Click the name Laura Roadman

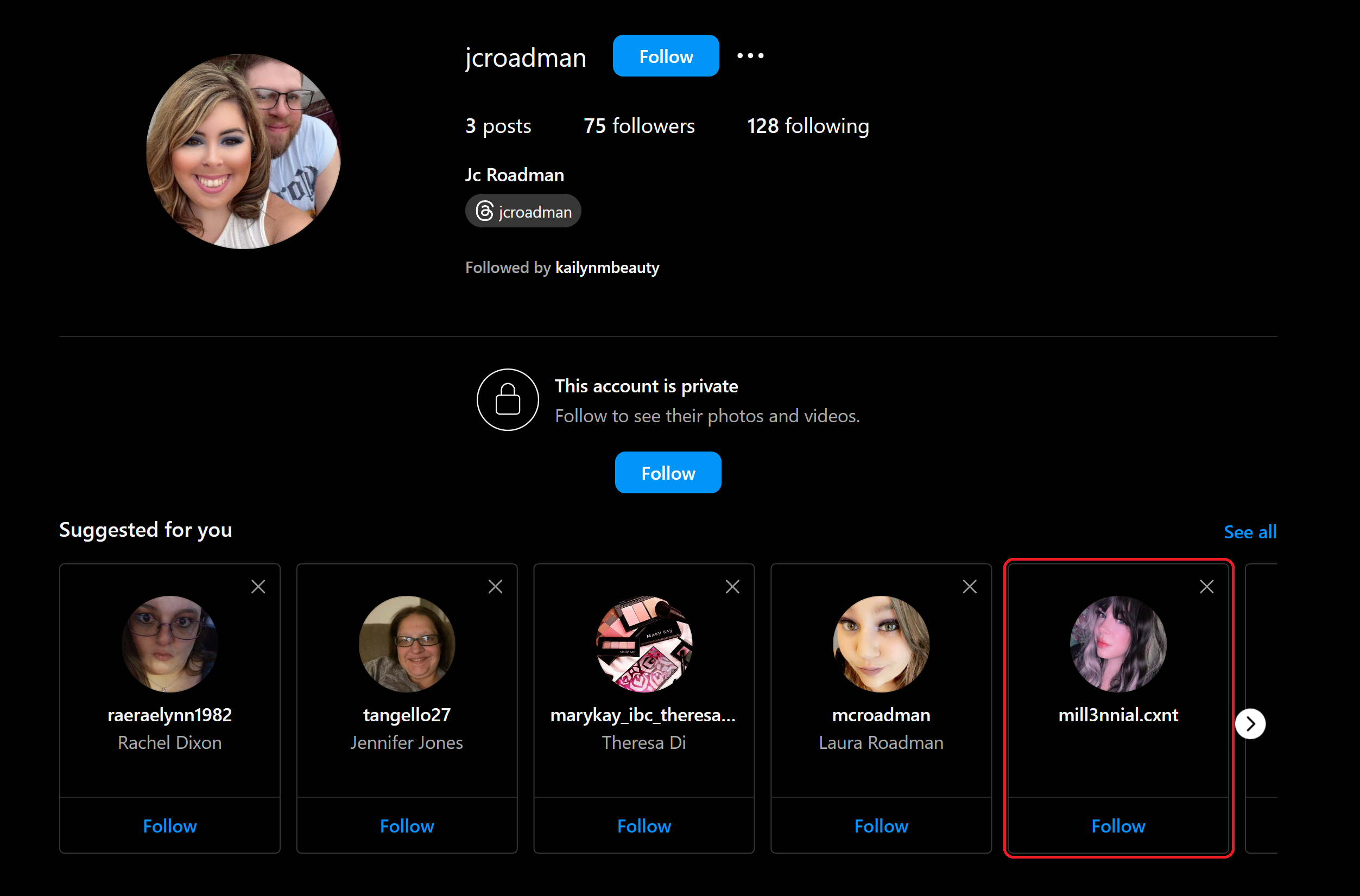tap(881, 742)
